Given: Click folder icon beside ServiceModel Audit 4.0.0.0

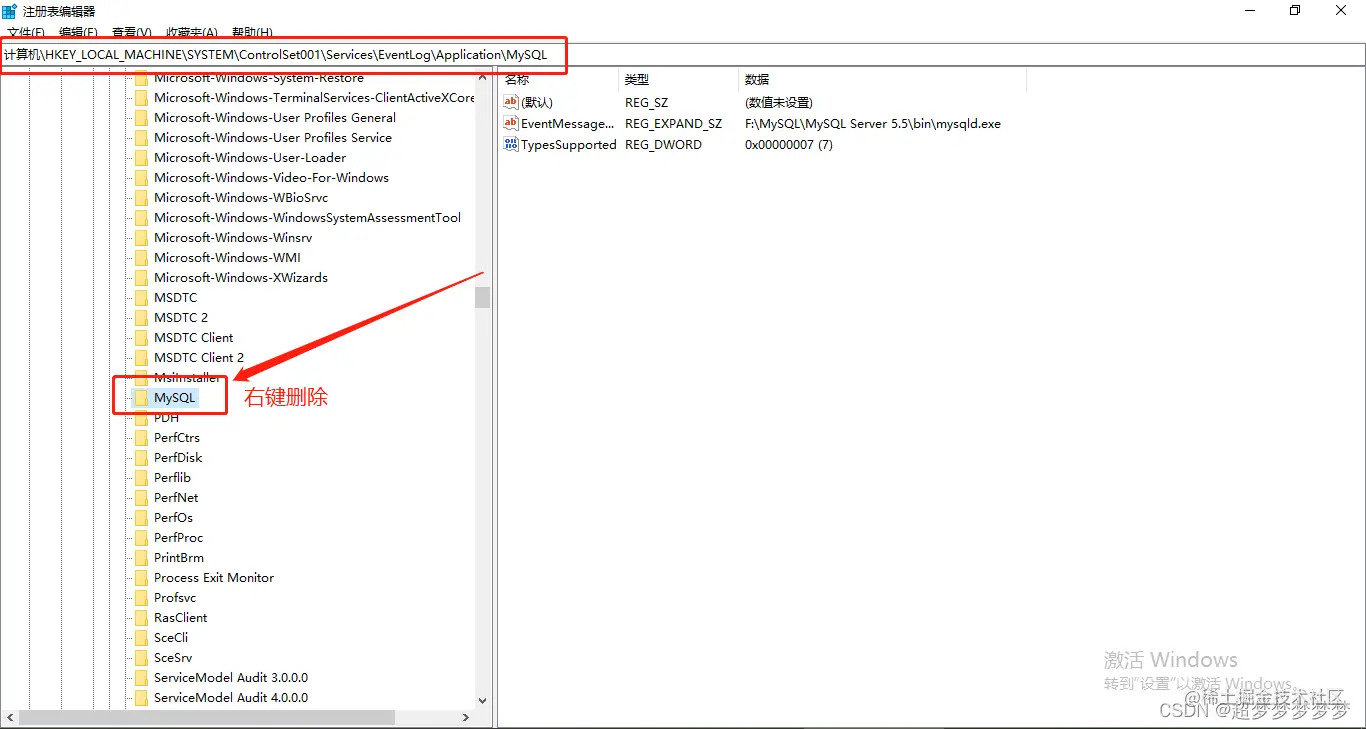Looking at the screenshot, I should coord(141,698).
